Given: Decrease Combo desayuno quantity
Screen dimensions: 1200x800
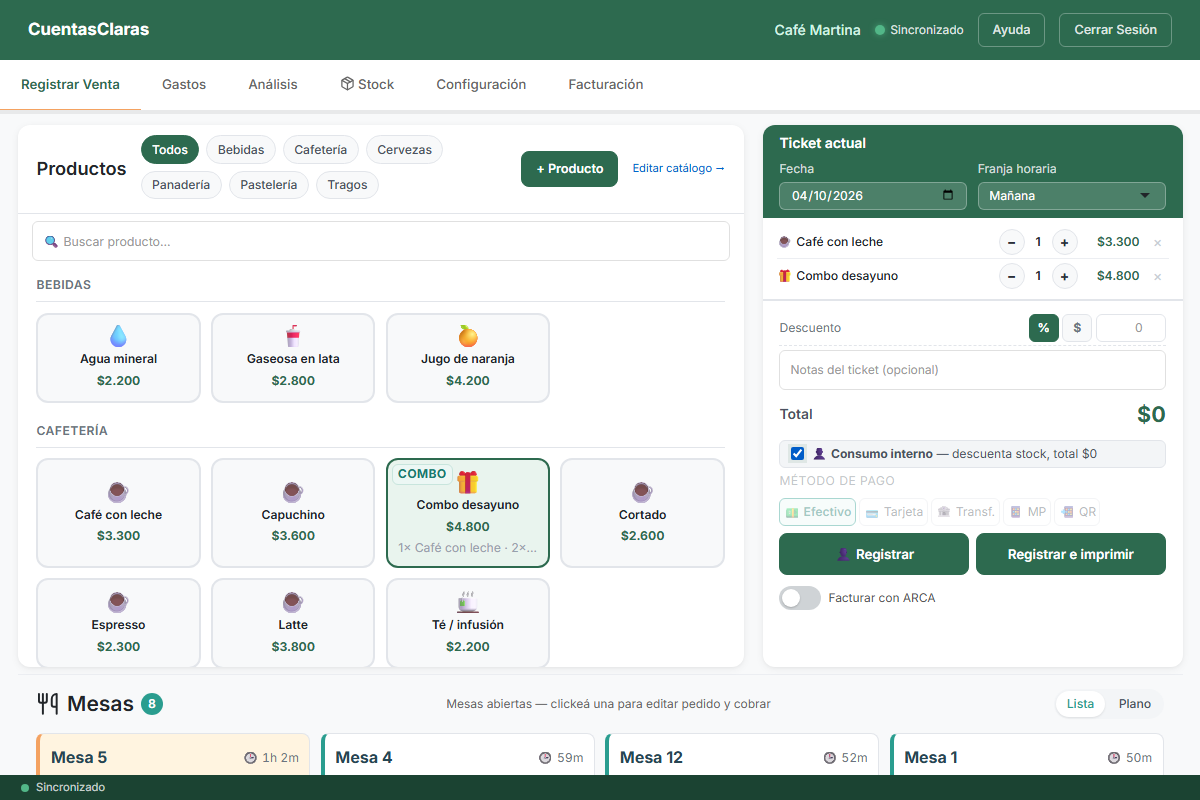Looking at the screenshot, I should [x=1012, y=276].
